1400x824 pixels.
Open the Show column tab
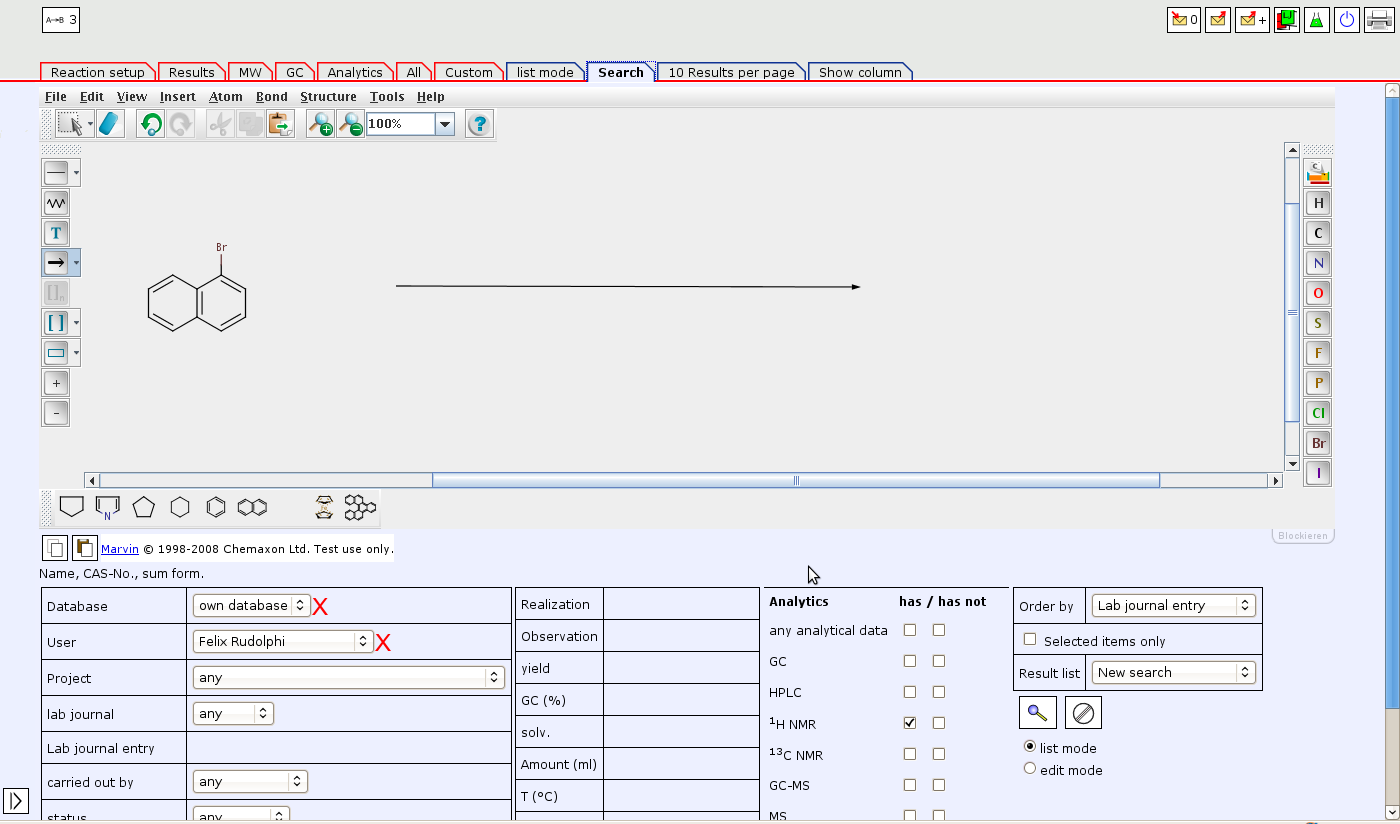860,72
